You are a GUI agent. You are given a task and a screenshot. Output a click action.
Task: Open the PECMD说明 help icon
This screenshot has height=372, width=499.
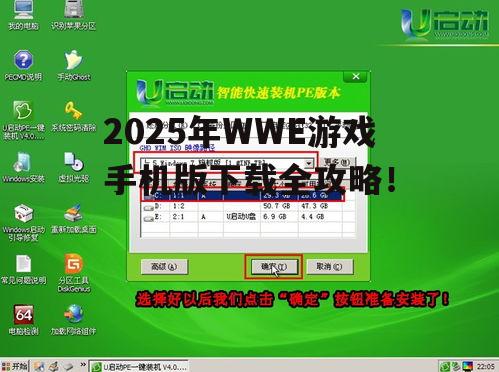click(23, 65)
